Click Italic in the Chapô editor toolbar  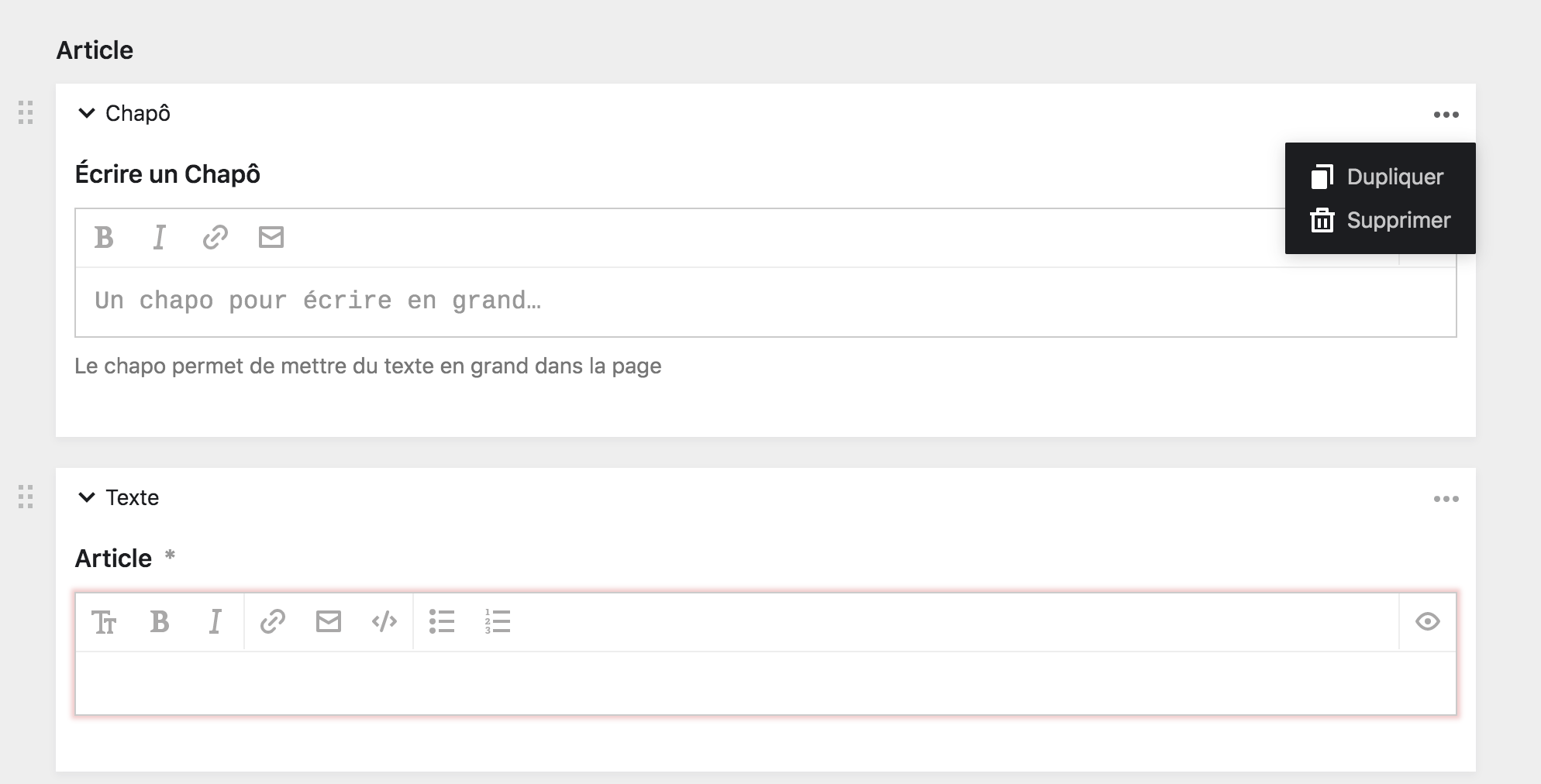[x=160, y=237]
